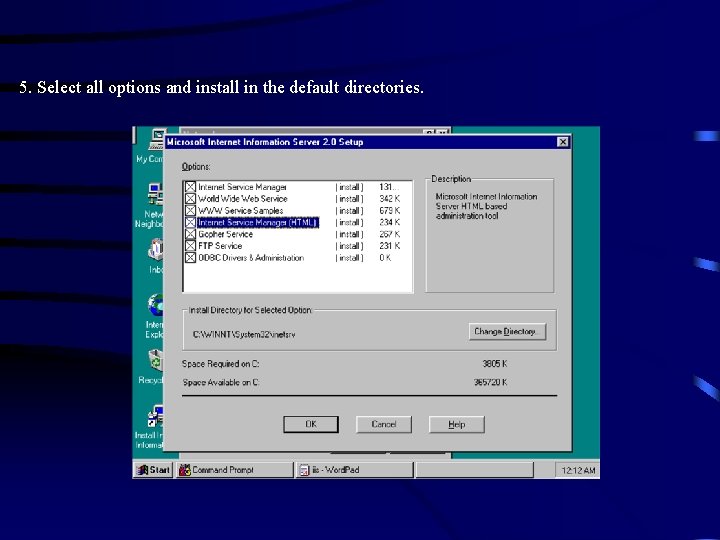Select Inbox desktop icon
The width and height of the screenshot is (720, 540).
[155, 256]
